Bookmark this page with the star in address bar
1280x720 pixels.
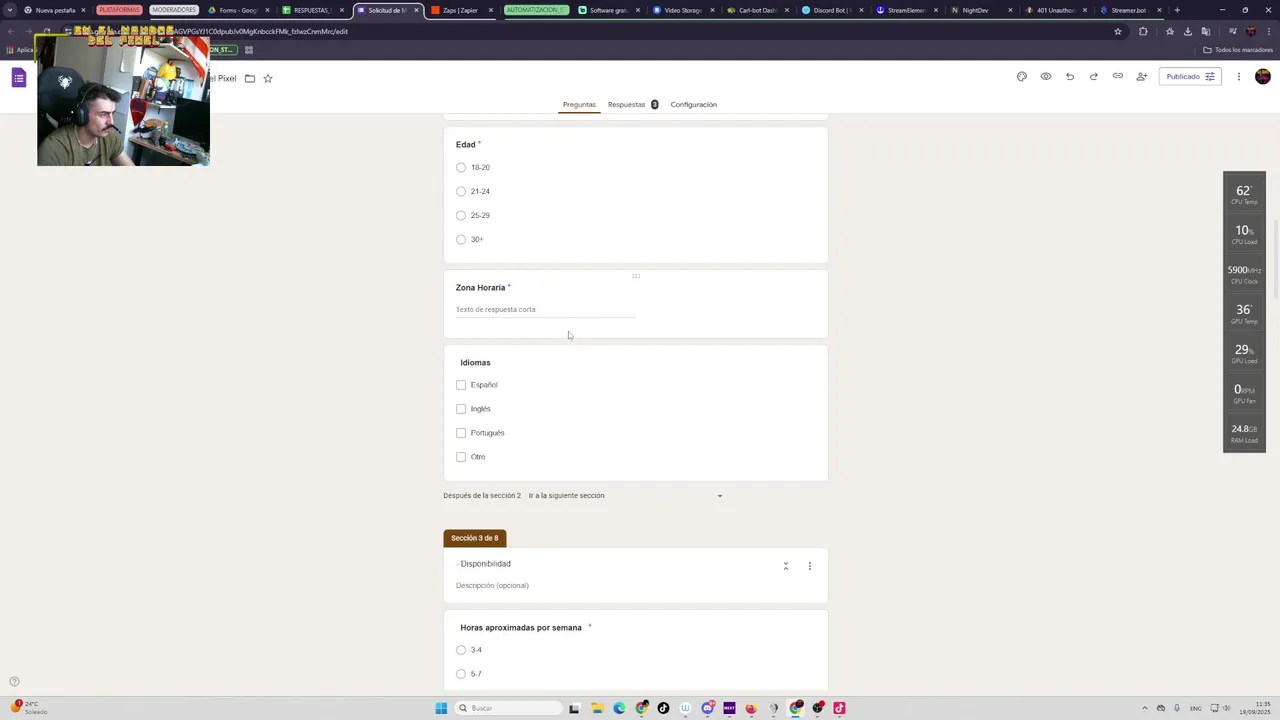point(1118,31)
